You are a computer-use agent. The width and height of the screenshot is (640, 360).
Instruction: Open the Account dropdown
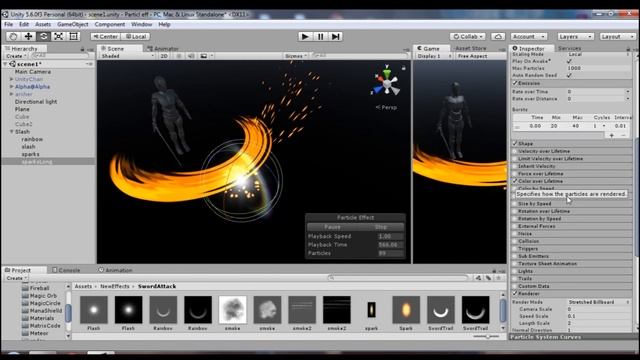pos(528,36)
